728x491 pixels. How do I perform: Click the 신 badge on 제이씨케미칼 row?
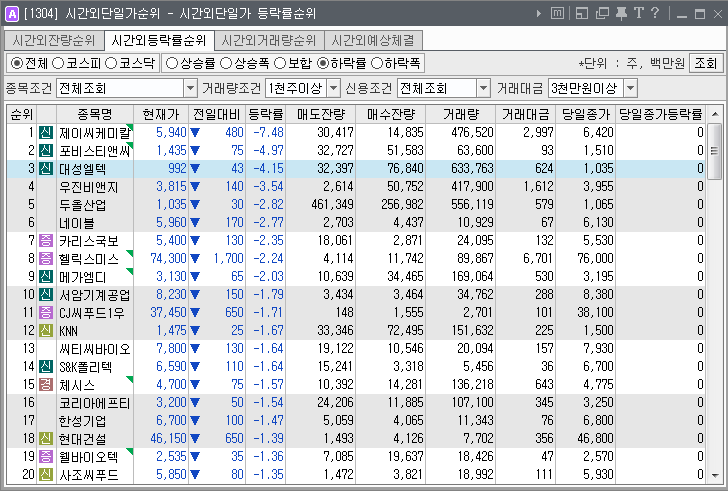point(46,133)
